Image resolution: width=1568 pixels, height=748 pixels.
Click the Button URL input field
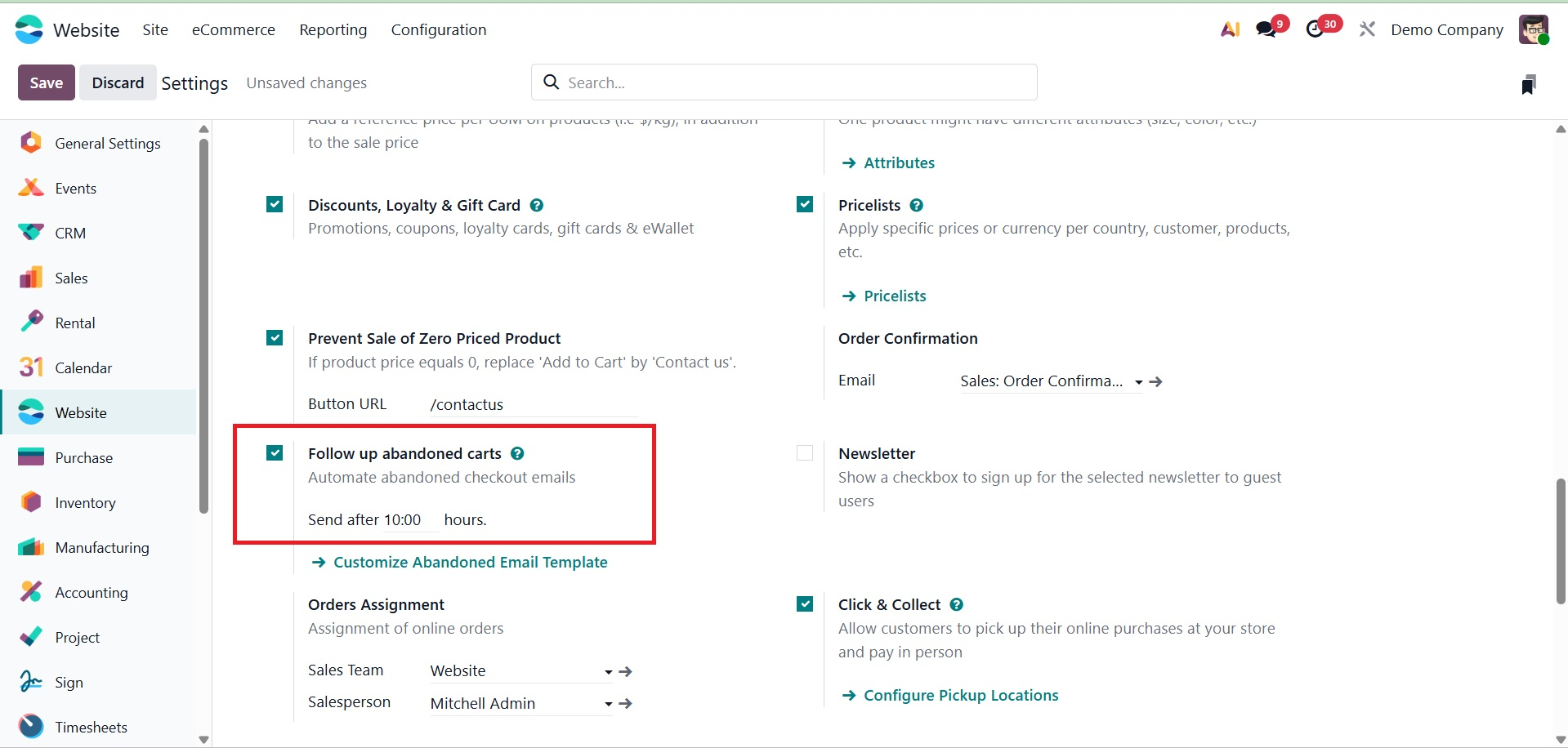(x=533, y=404)
